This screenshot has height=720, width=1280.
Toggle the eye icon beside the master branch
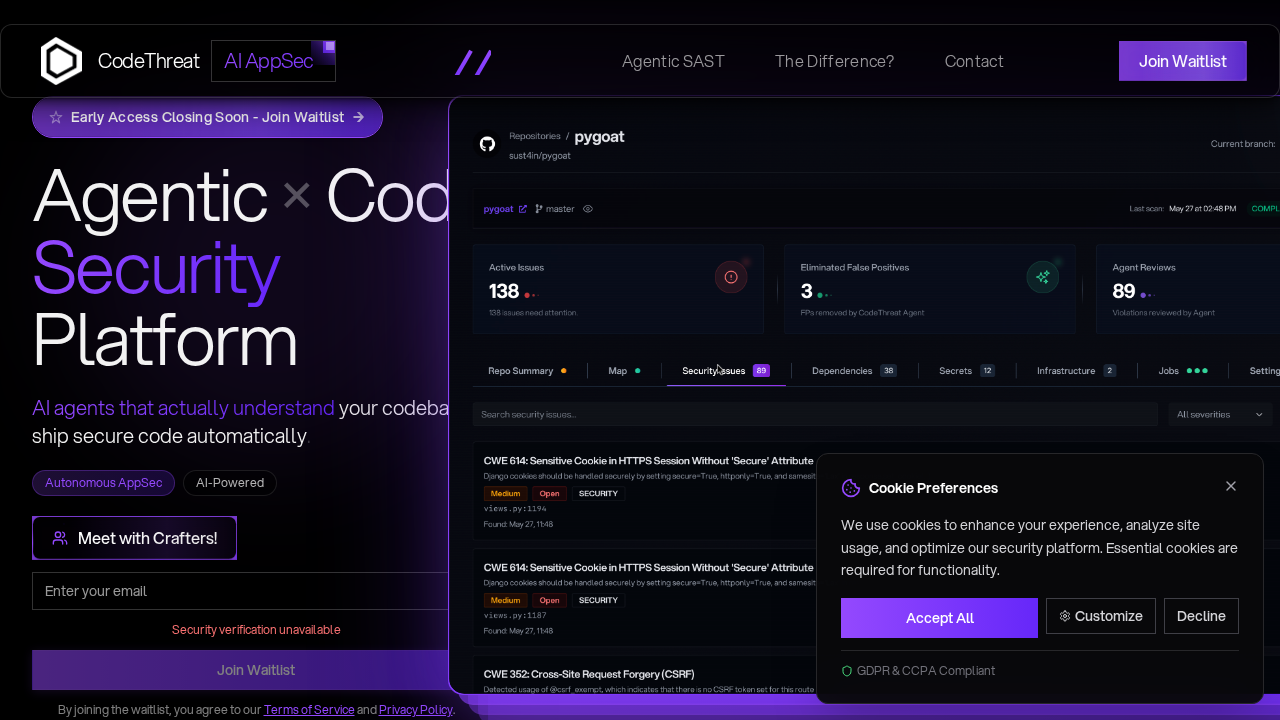(x=587, y=208)
